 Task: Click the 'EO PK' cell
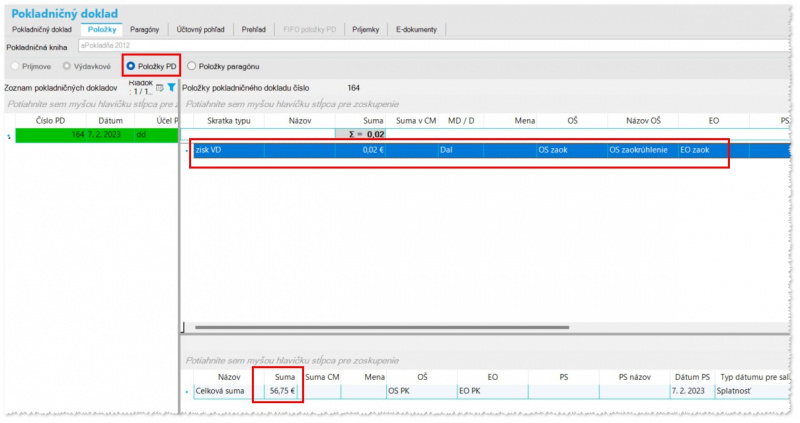click(493, 391)
